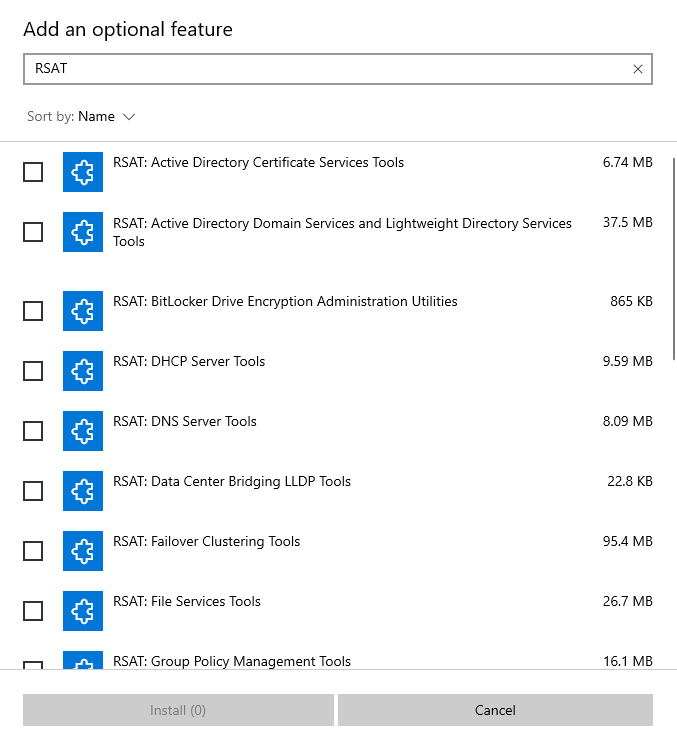677x748 pixels.
Task: Click the Active Directory Domain Services and Lightweight Directory Services label
Action: point(342,232)
